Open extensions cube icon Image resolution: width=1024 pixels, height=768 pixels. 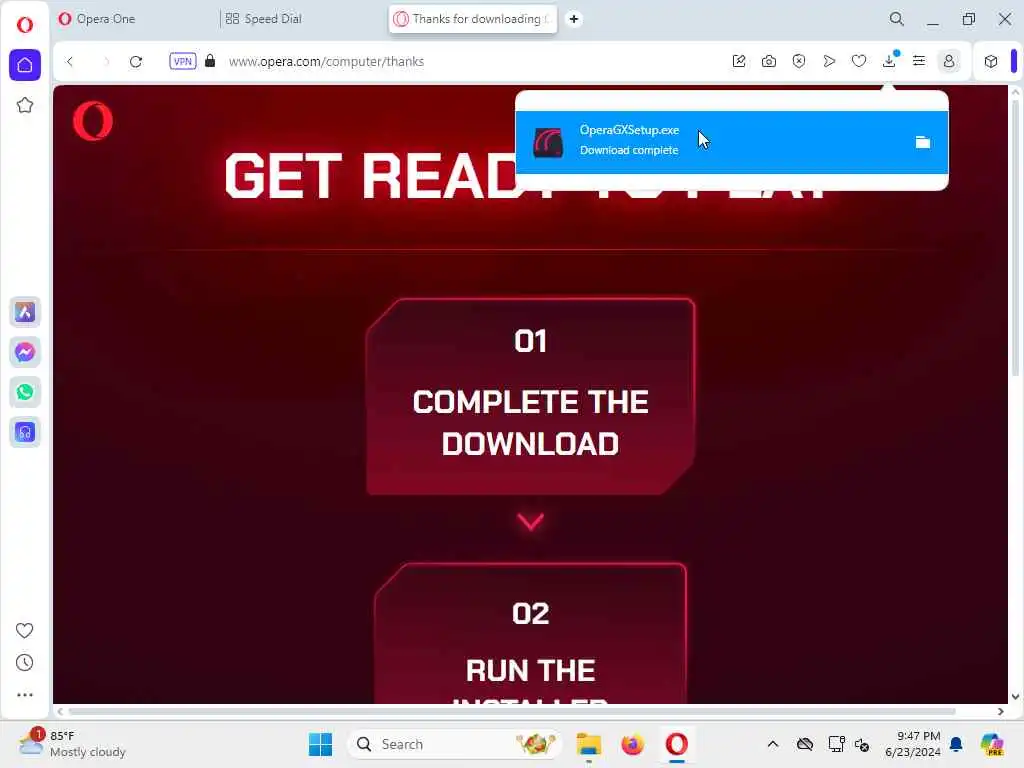point(991,61)
